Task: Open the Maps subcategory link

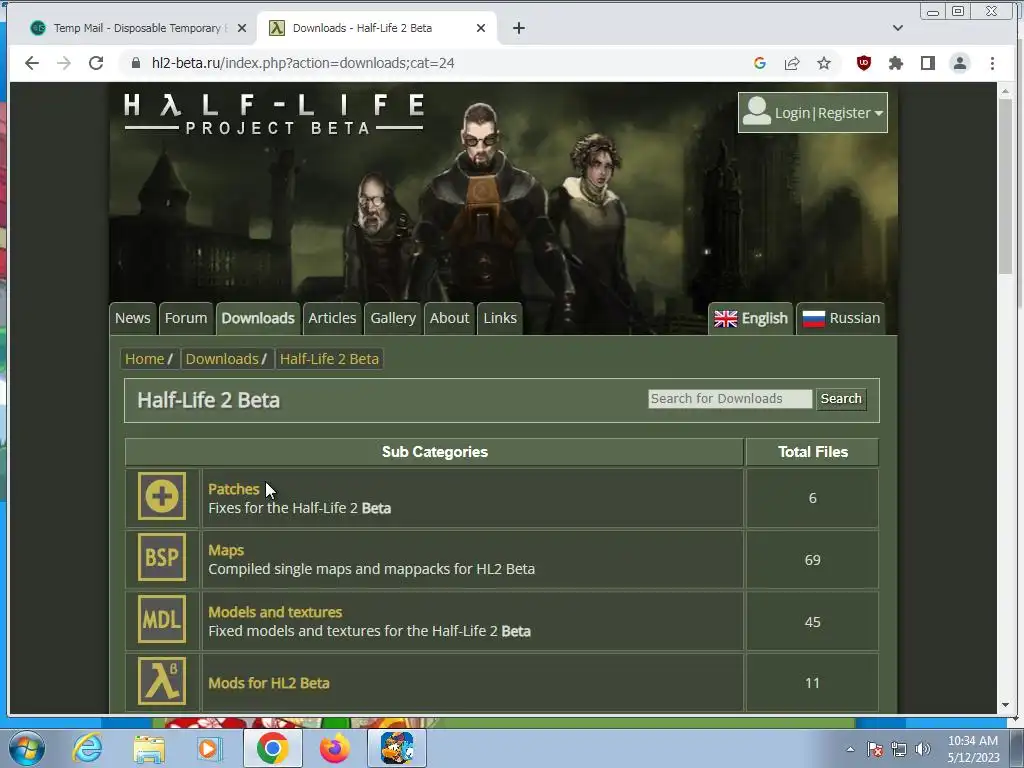Action: [x=226, y=550]
